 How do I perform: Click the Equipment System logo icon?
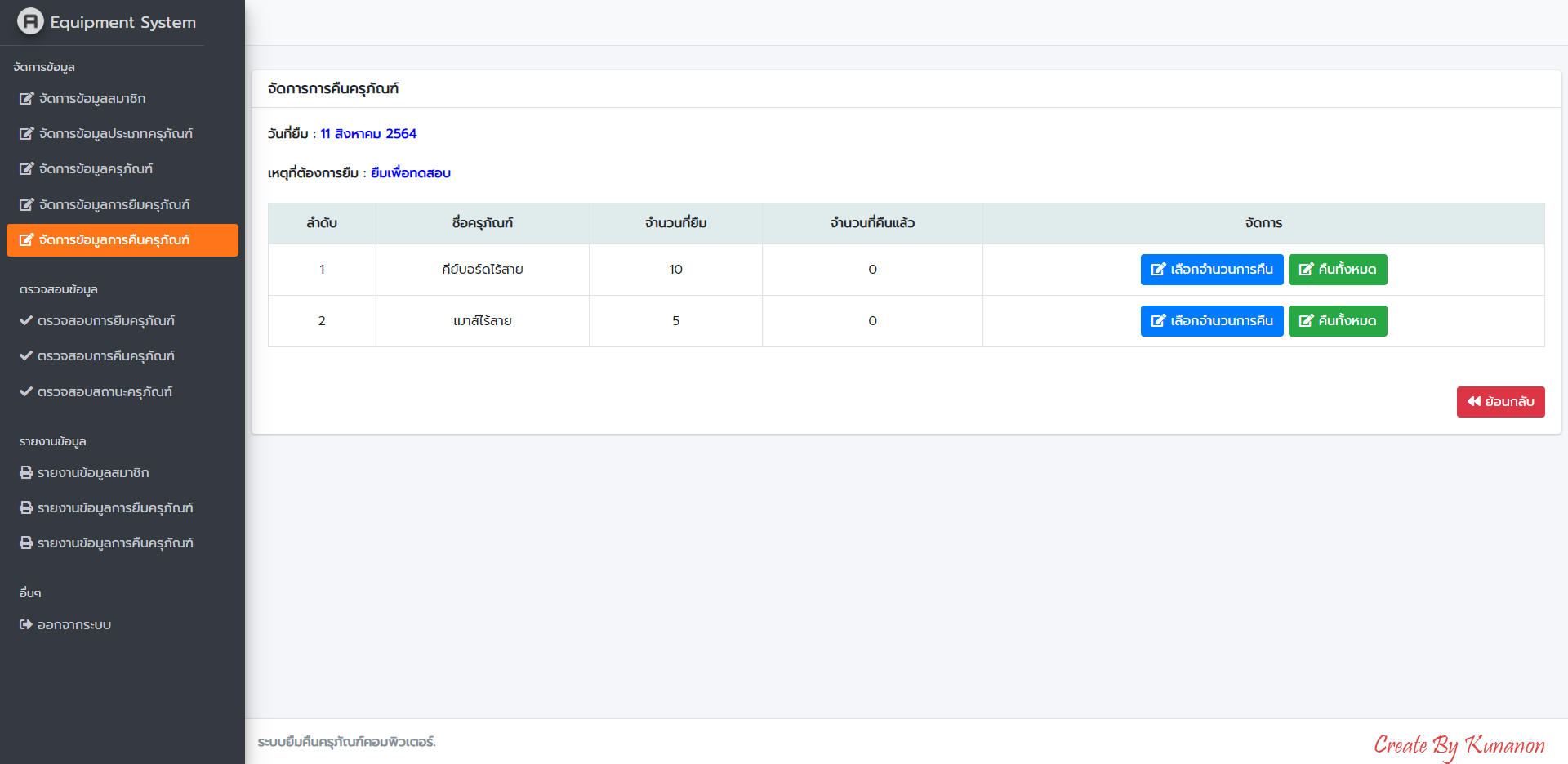[30, 21]
